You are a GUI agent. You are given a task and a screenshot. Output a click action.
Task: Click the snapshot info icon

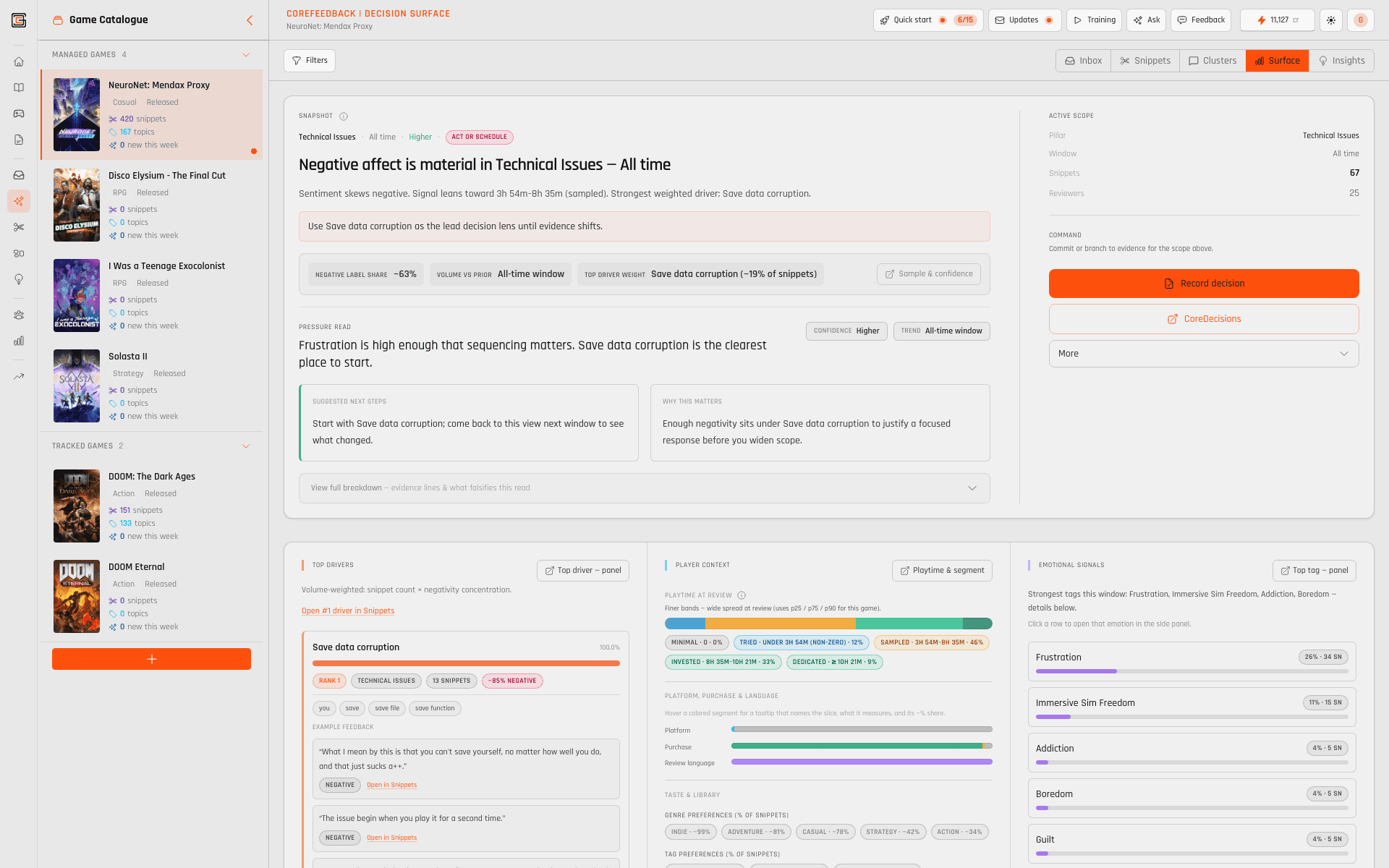[x=344, y=116]
